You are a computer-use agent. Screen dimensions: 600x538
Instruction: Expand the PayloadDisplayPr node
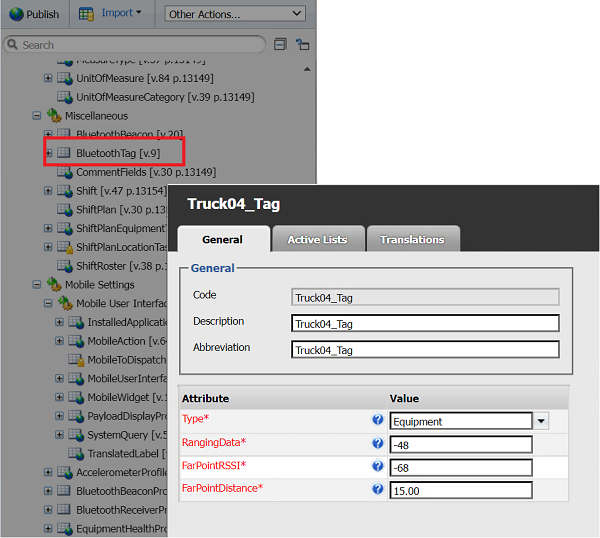pos(59,416)
